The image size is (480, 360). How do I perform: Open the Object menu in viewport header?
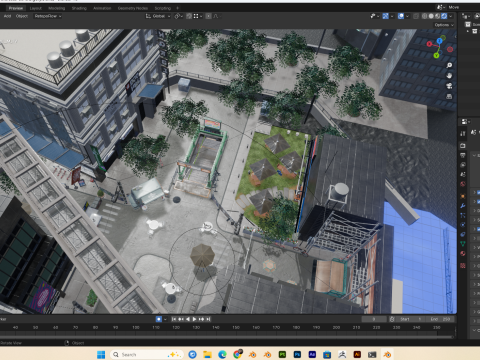(22, 16)
